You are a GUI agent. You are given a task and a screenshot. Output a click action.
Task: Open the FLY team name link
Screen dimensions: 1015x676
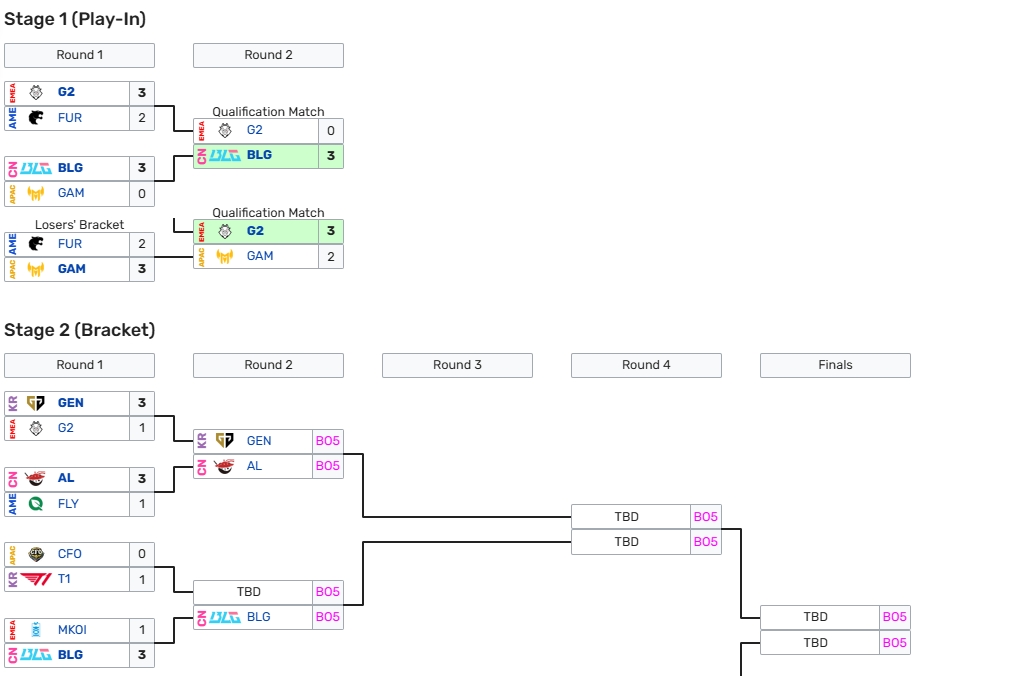pos(68,504)
